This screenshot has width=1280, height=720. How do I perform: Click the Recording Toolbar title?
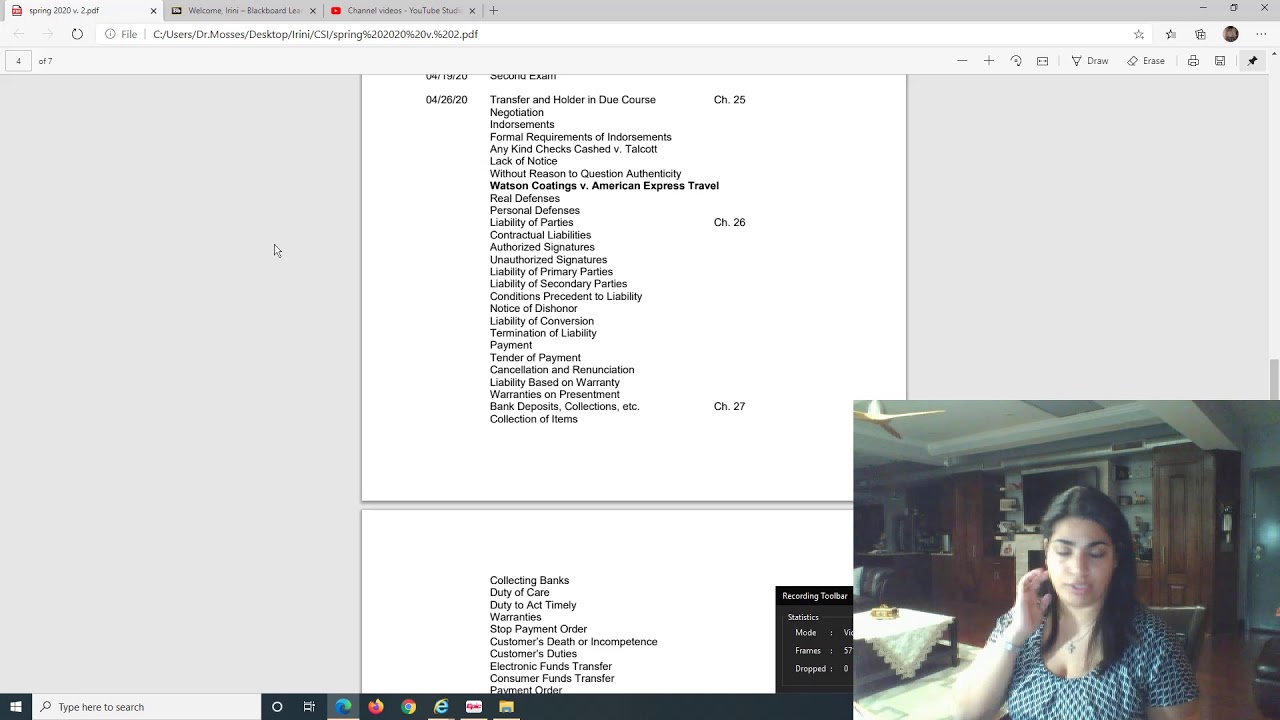815,596
